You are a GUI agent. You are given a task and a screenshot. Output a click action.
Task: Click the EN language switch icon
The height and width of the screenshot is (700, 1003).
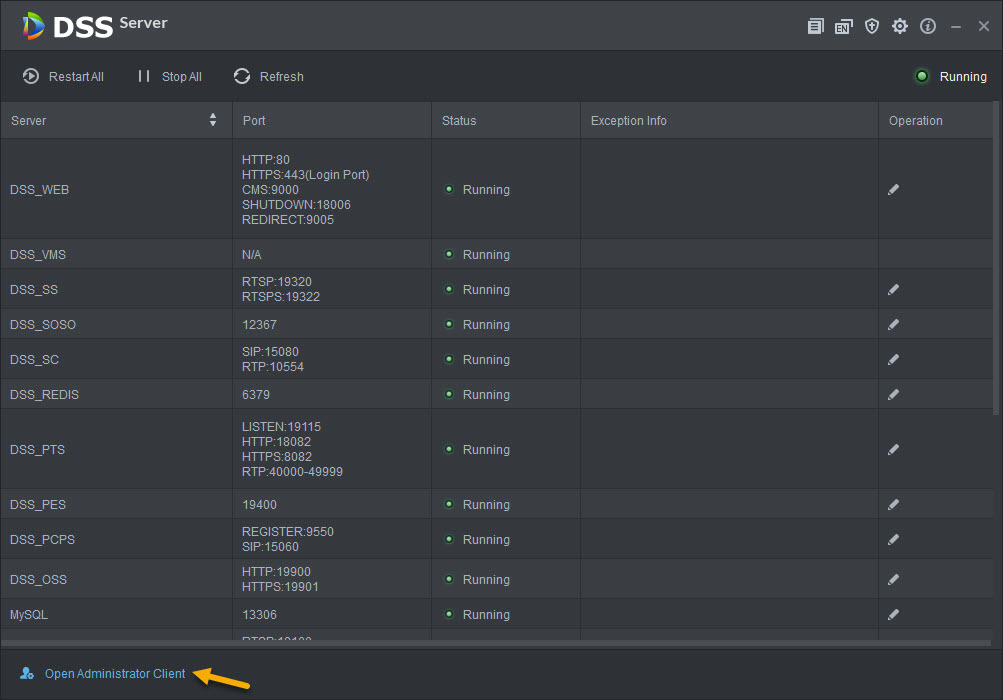843,27
